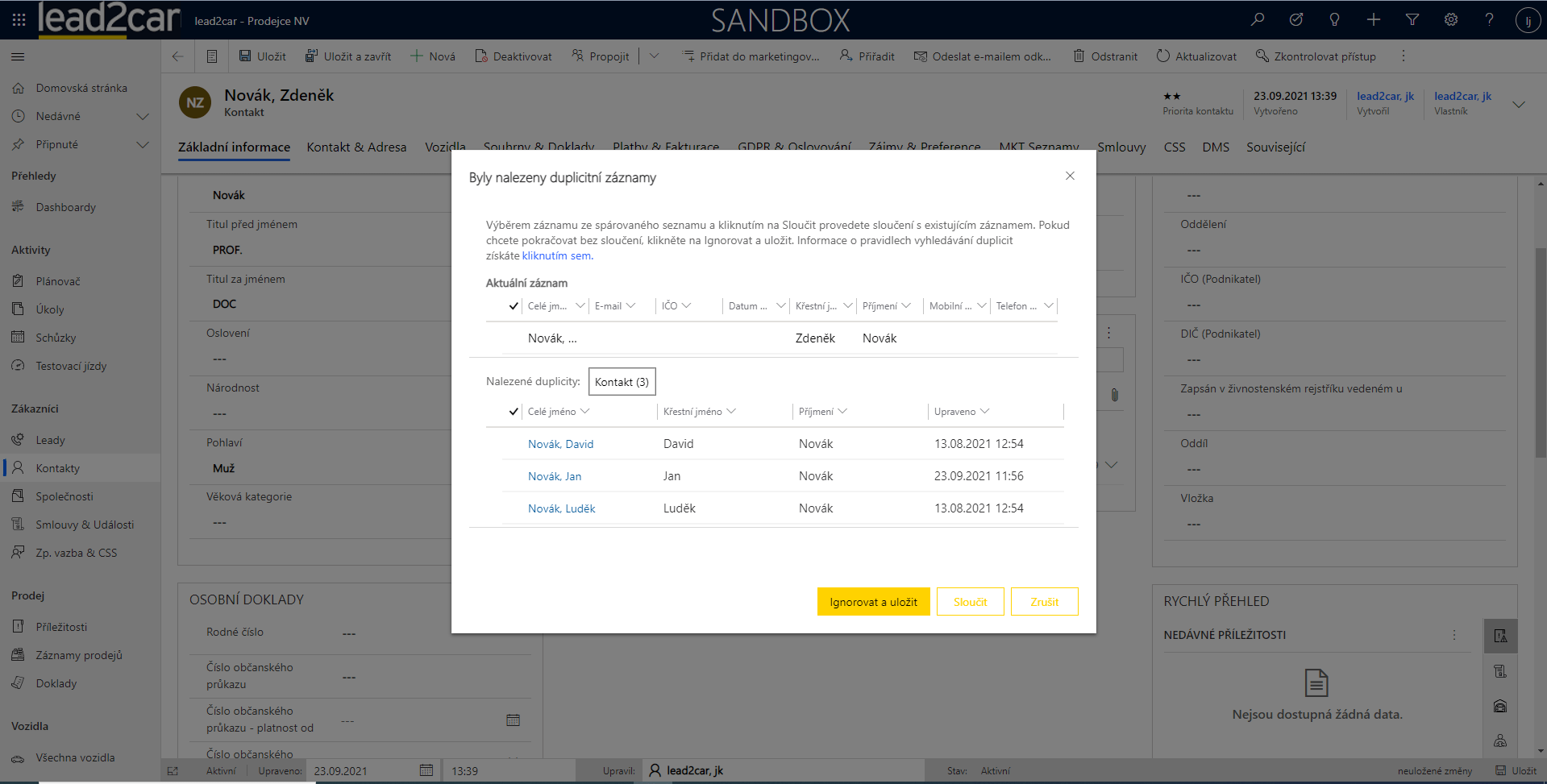Expand the Propojit split-button dropdown arrow
Viewport: 1547px width, 784px height.
[654, 56]
